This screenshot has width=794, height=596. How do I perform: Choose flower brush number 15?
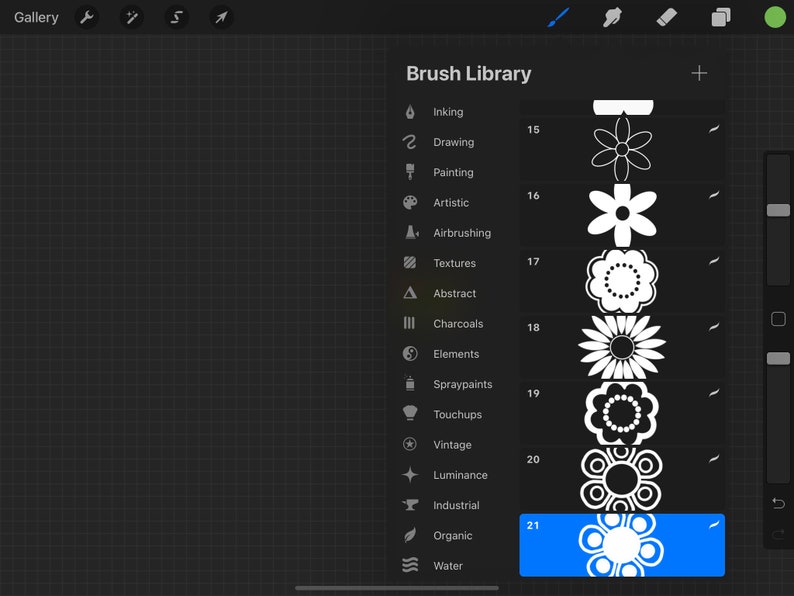622,149
